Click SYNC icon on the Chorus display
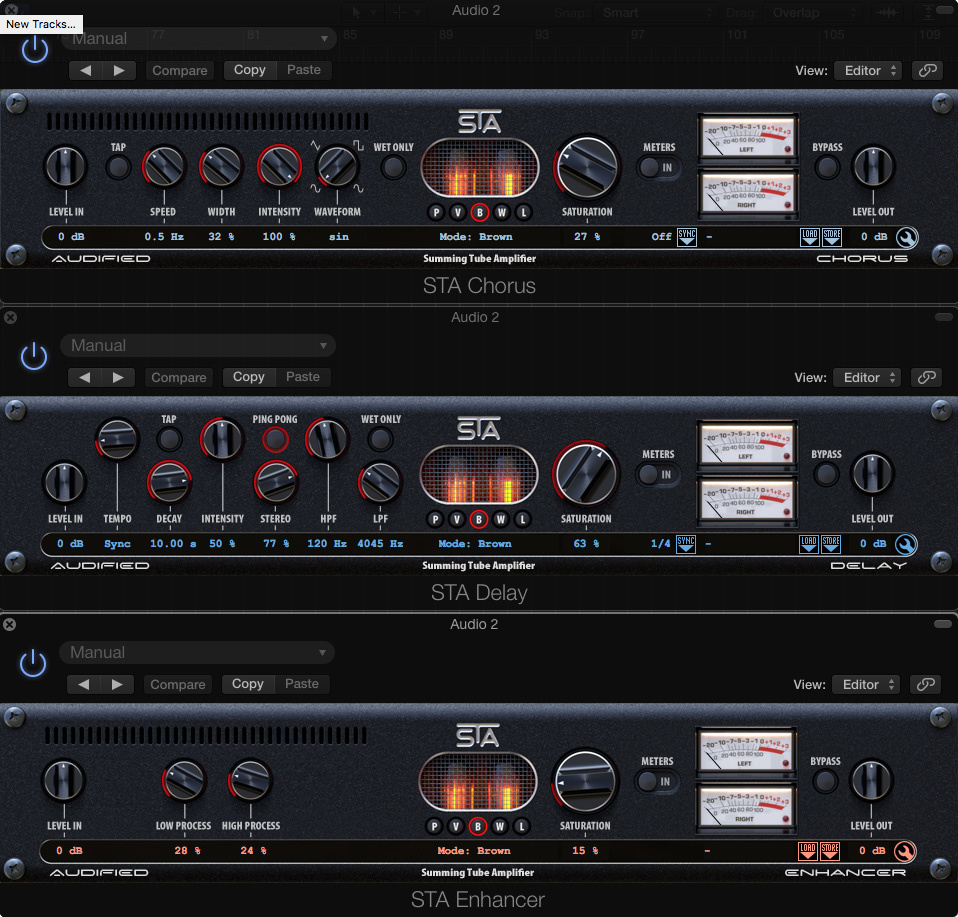 click(687, 237)
